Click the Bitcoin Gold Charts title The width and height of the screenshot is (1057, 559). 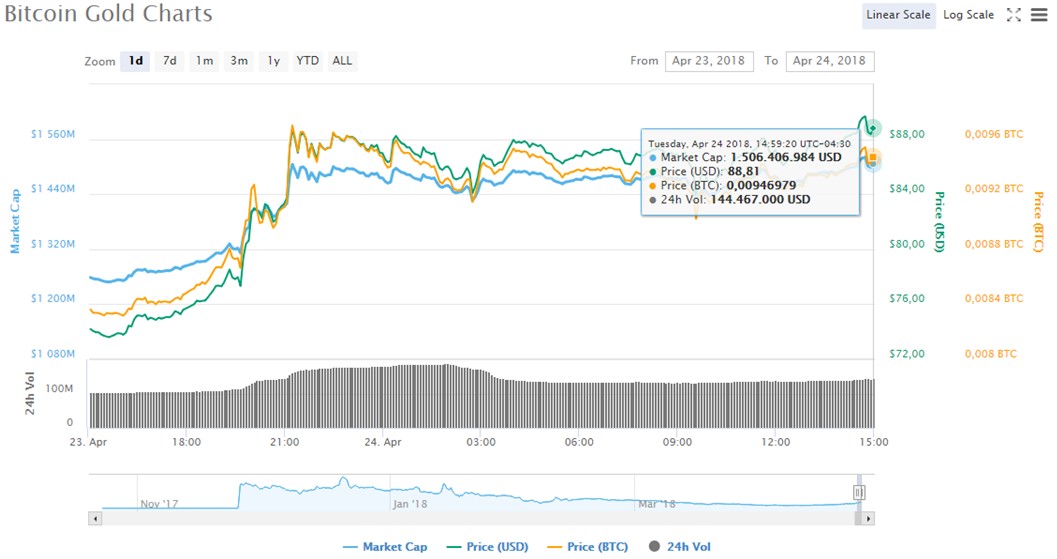click(109, 13)
